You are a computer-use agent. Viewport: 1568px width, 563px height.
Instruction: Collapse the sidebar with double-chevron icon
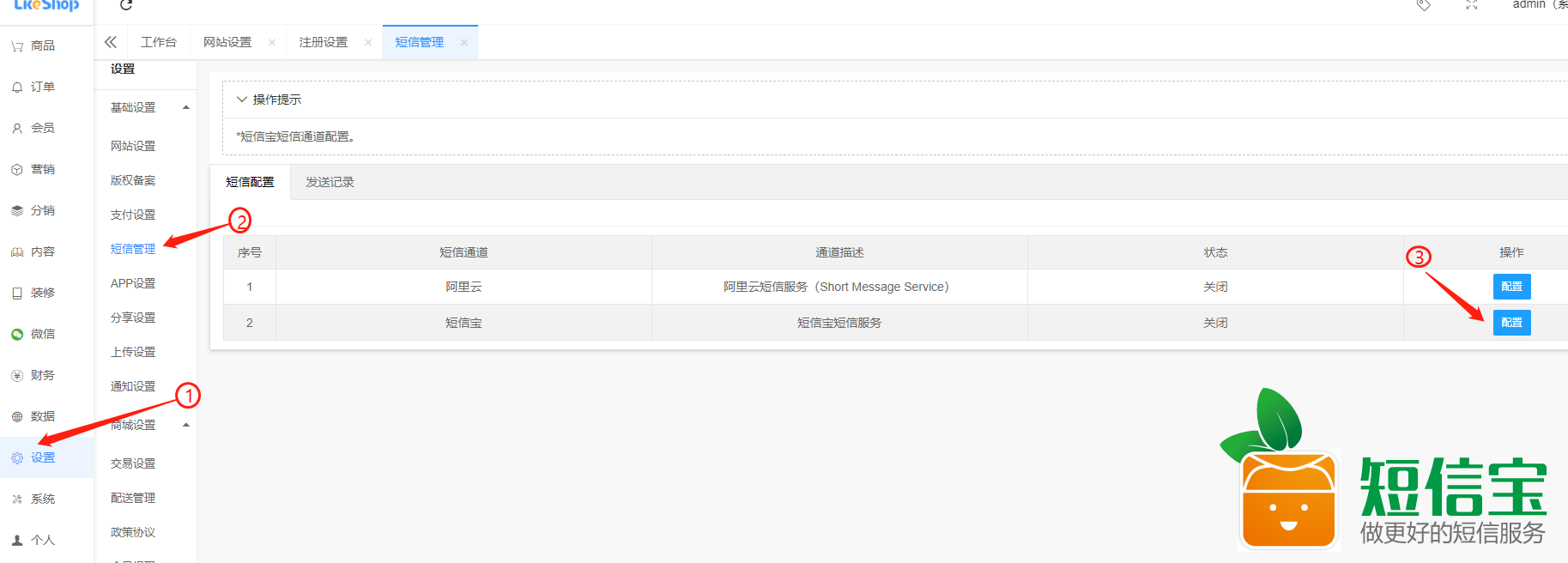[111, 42]
